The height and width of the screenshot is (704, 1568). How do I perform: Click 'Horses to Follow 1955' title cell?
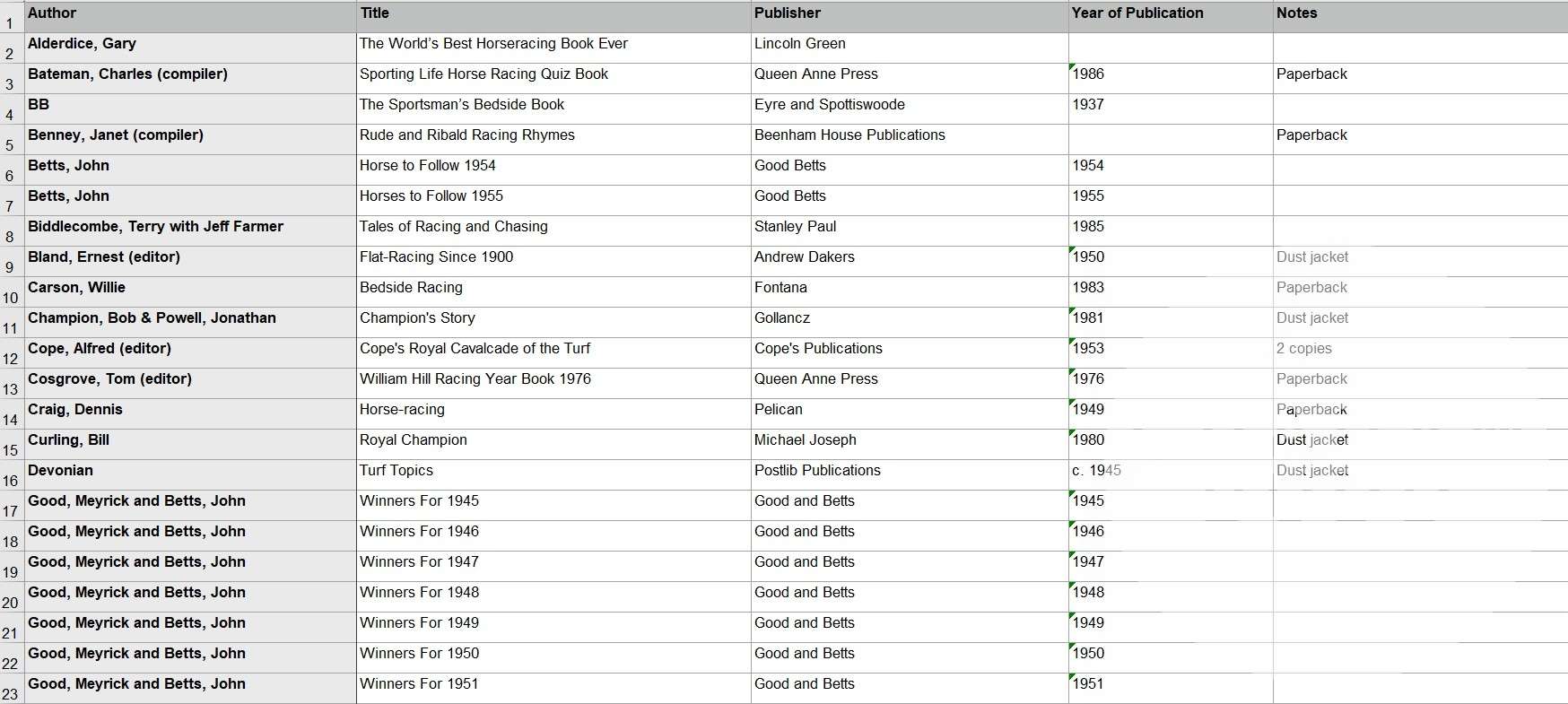(553, 201)
